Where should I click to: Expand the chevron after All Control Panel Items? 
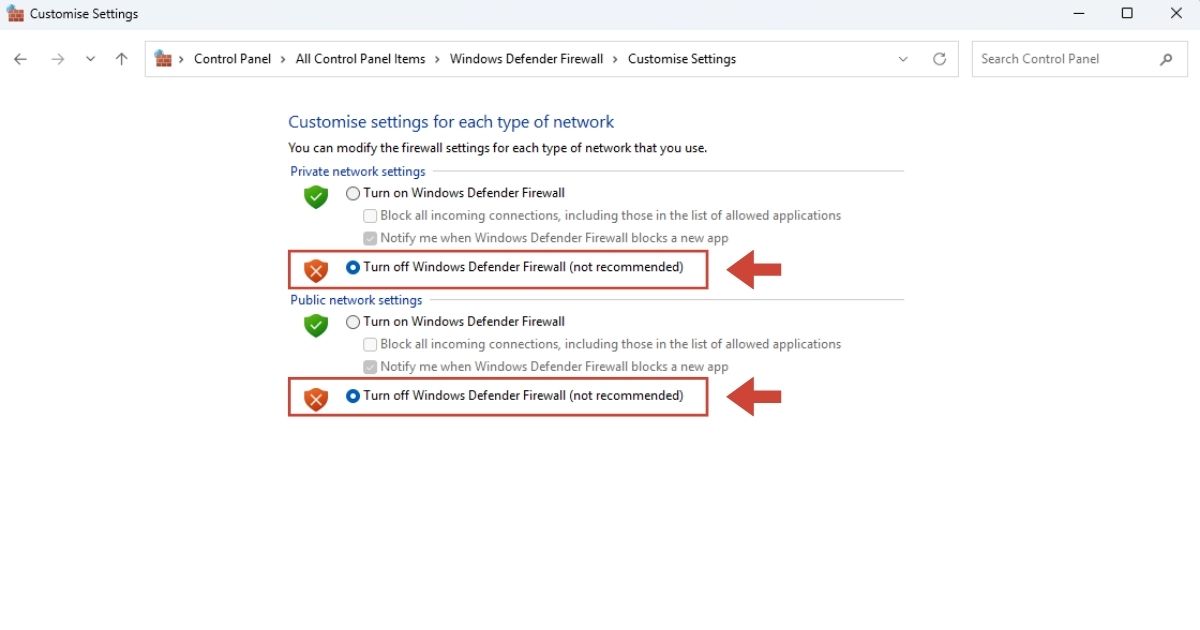point(438,59)
